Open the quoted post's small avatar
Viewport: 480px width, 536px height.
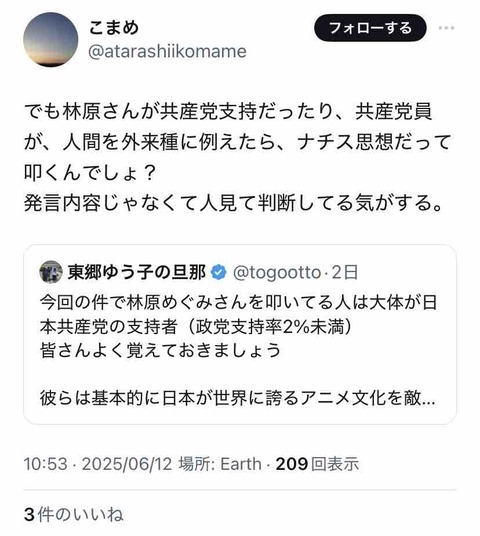pos(51,272)
